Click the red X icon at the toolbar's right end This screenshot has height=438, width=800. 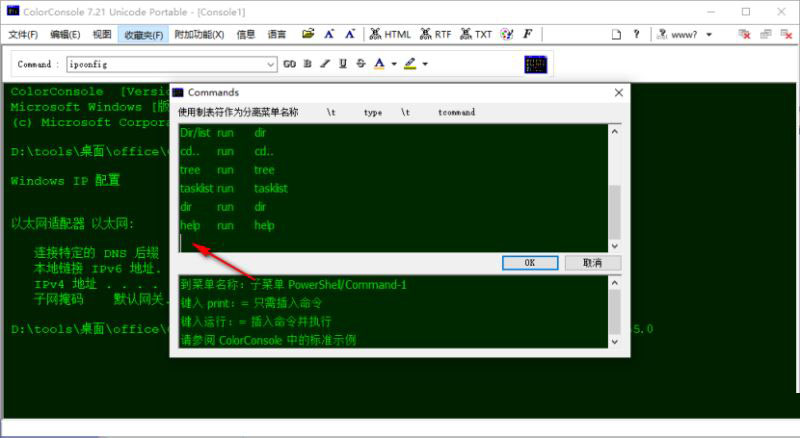click(x=786, y=35)
